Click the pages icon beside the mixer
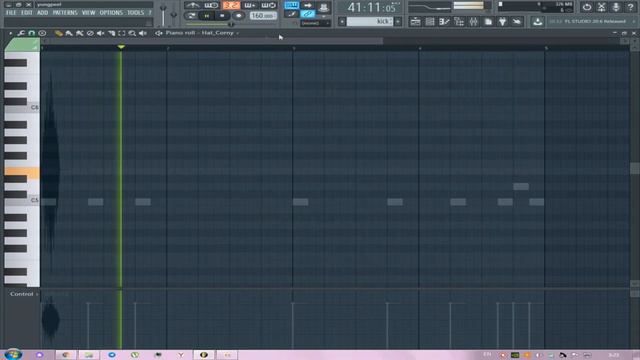This screenshot has height=360, width=640. 488,22
